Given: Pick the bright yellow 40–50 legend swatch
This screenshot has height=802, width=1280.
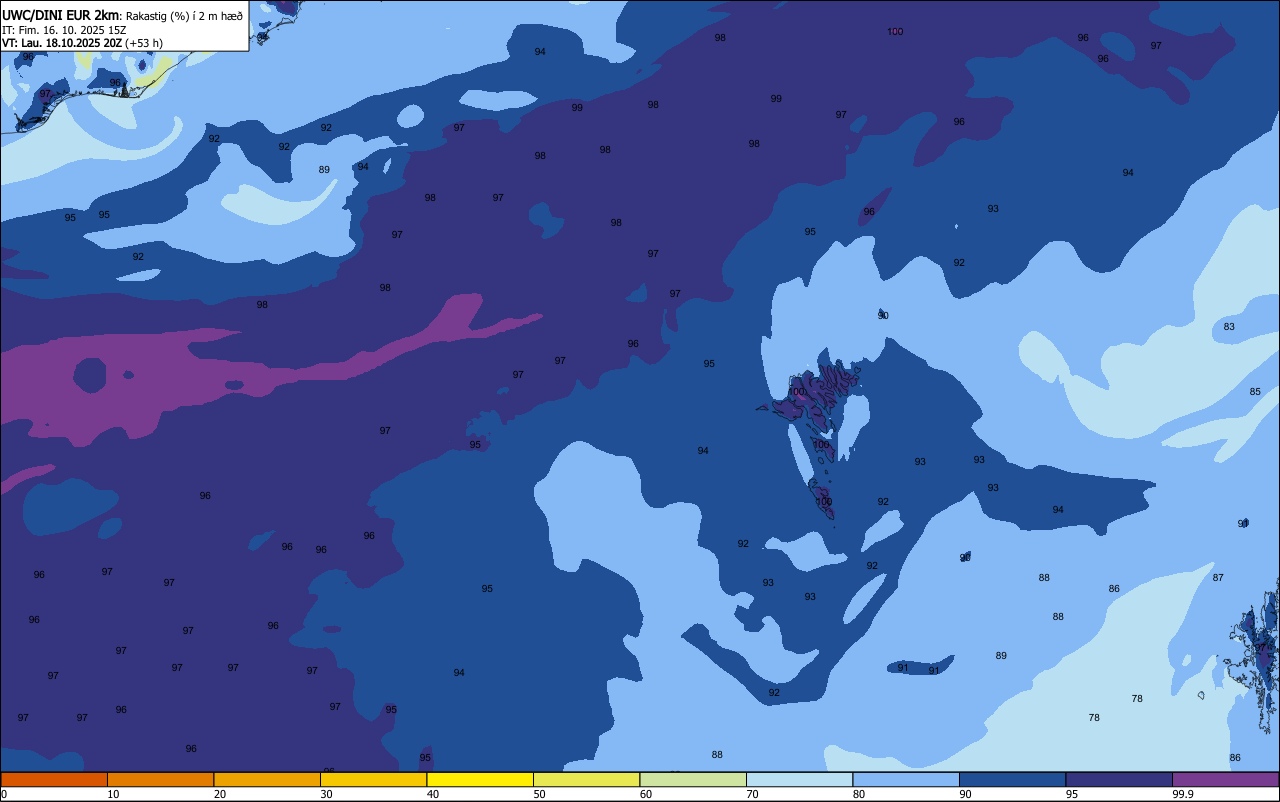Looking at the screenshot, I should (x=480, y=779).
